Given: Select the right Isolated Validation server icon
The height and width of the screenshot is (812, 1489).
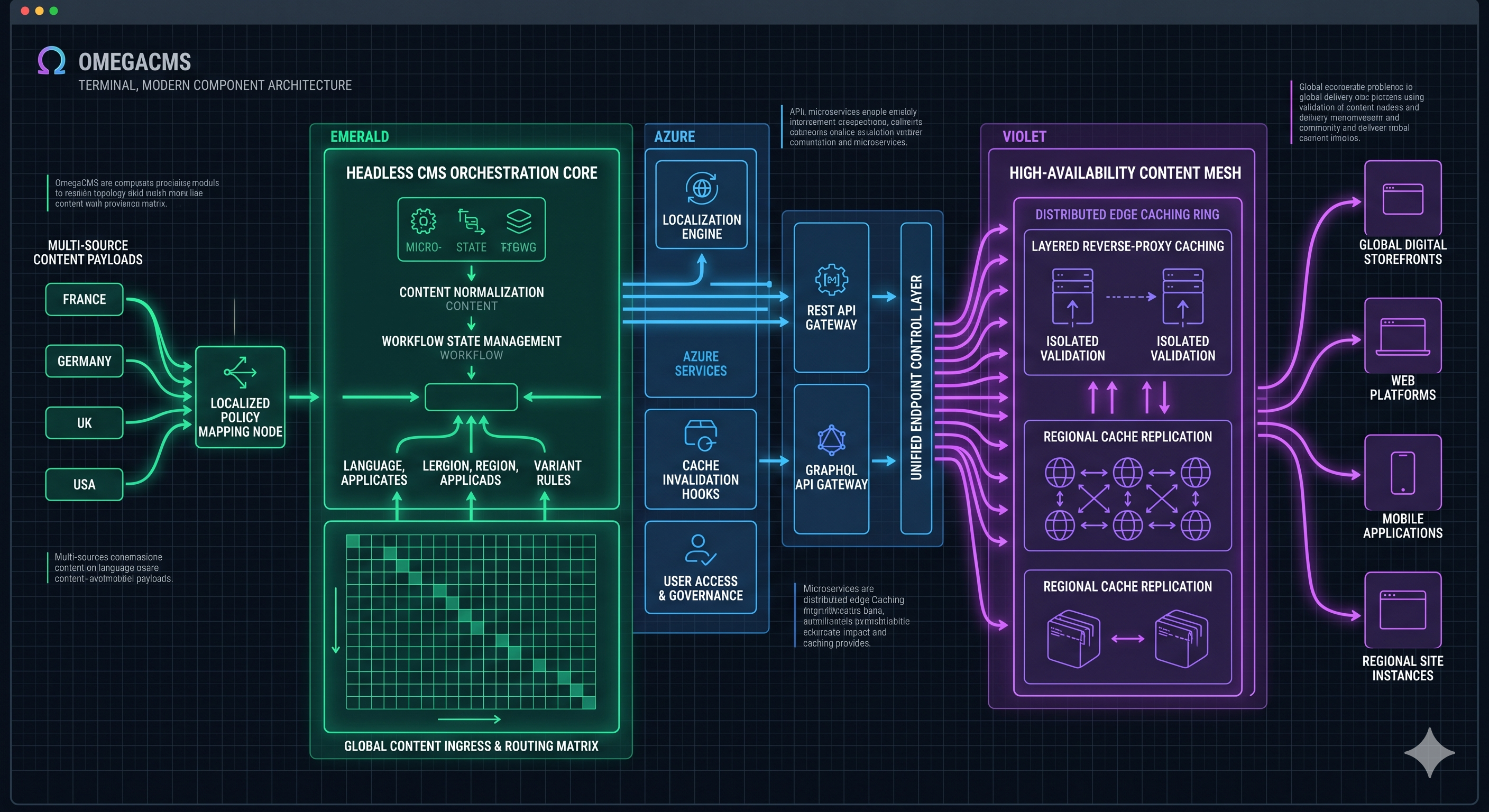Looking at the screenshot, I should [1183, 297].
